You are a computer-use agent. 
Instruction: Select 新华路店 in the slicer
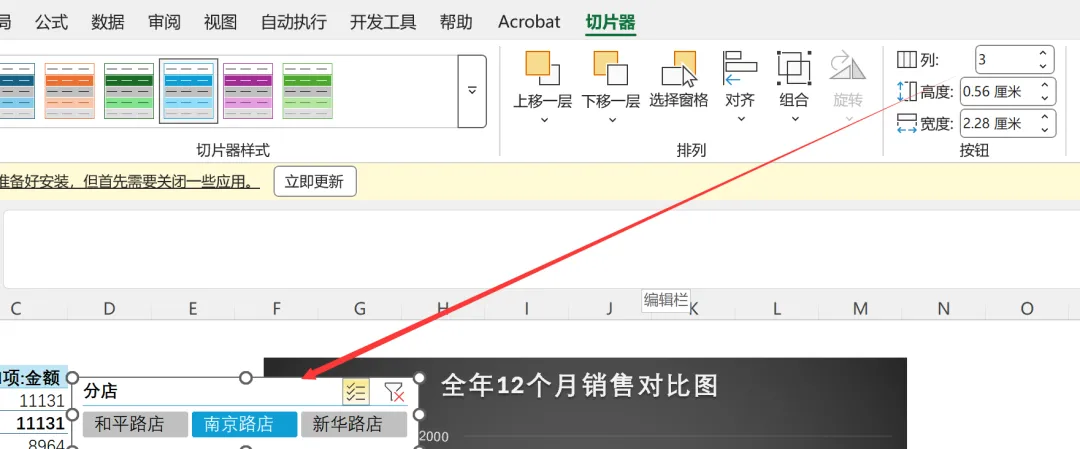[x=353, y=424]
